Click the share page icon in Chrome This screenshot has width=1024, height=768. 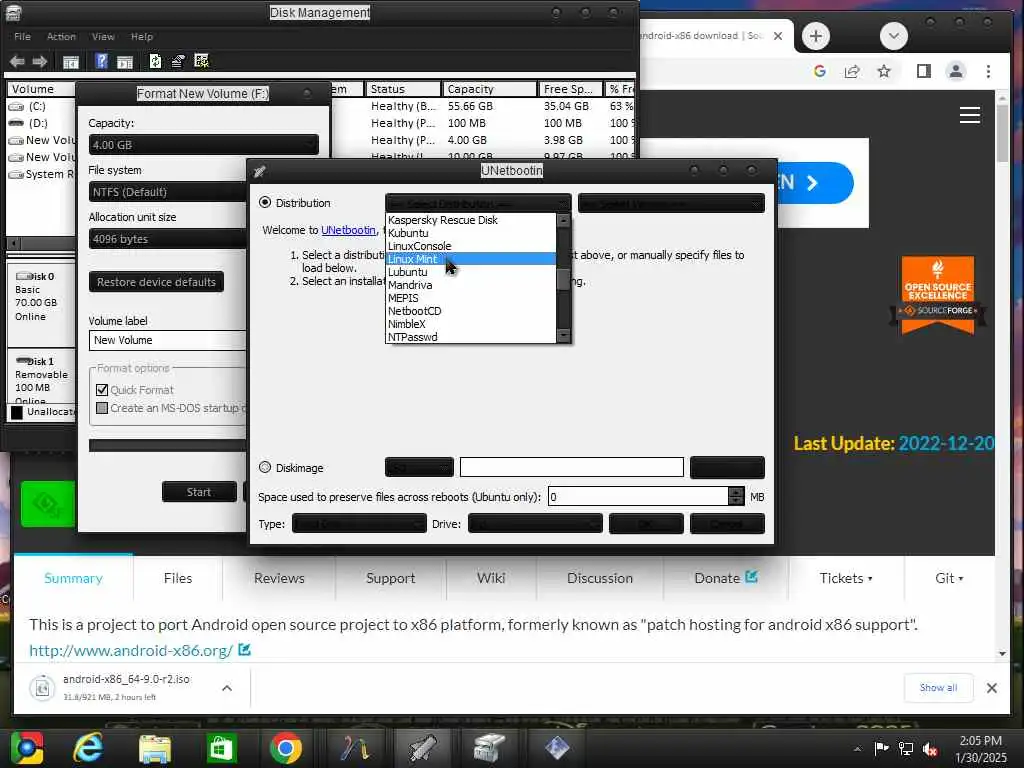coord(852,71)
